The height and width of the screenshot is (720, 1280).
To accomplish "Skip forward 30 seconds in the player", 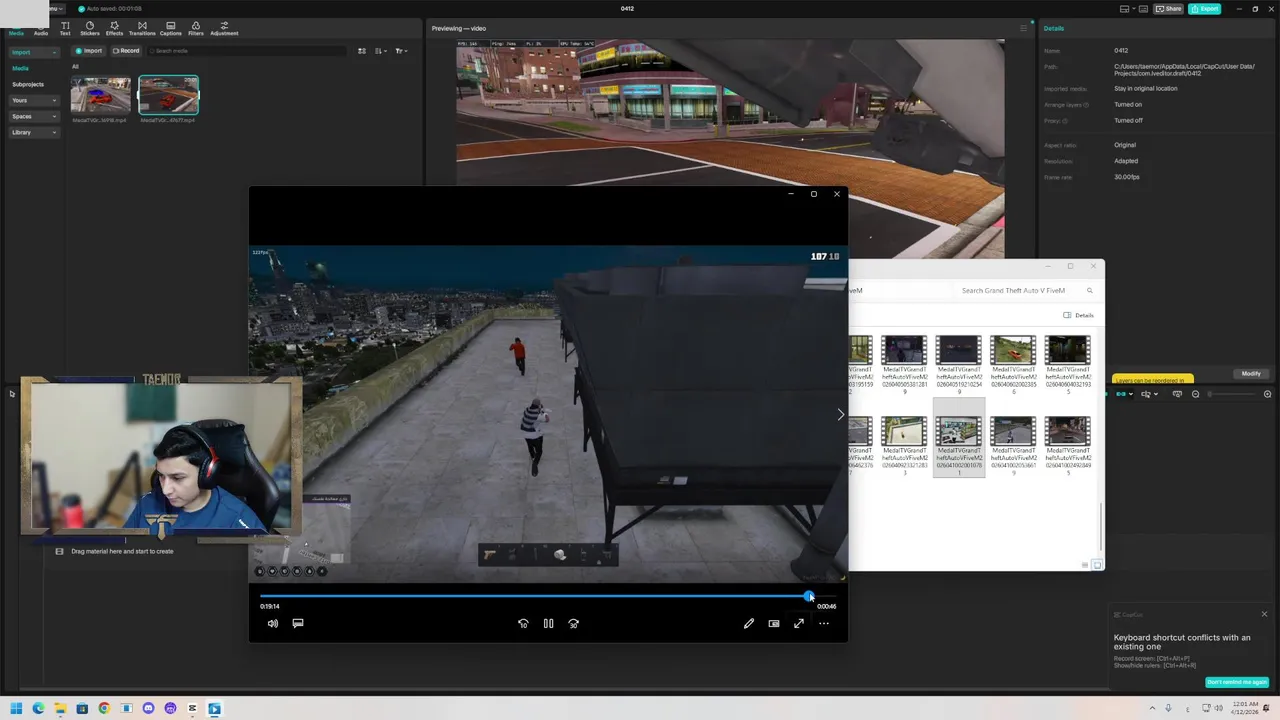I will pos(574,624).
